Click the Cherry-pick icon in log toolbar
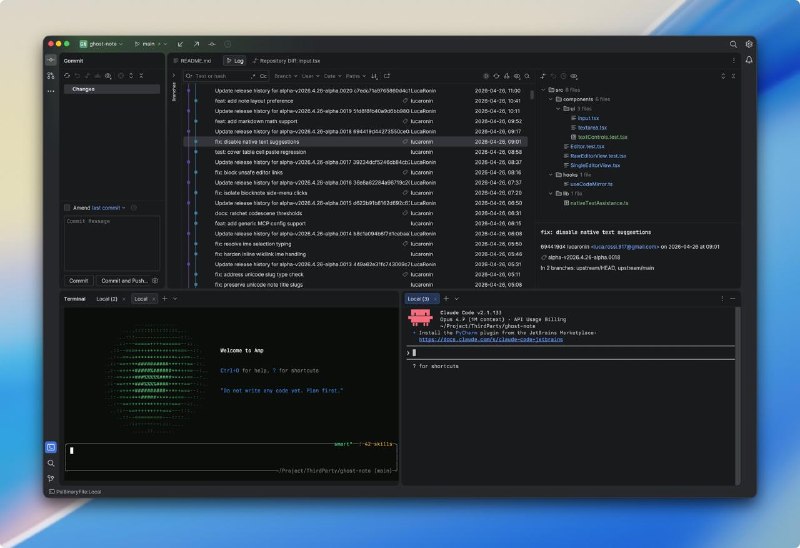The image size is (800, 548). 507,76
